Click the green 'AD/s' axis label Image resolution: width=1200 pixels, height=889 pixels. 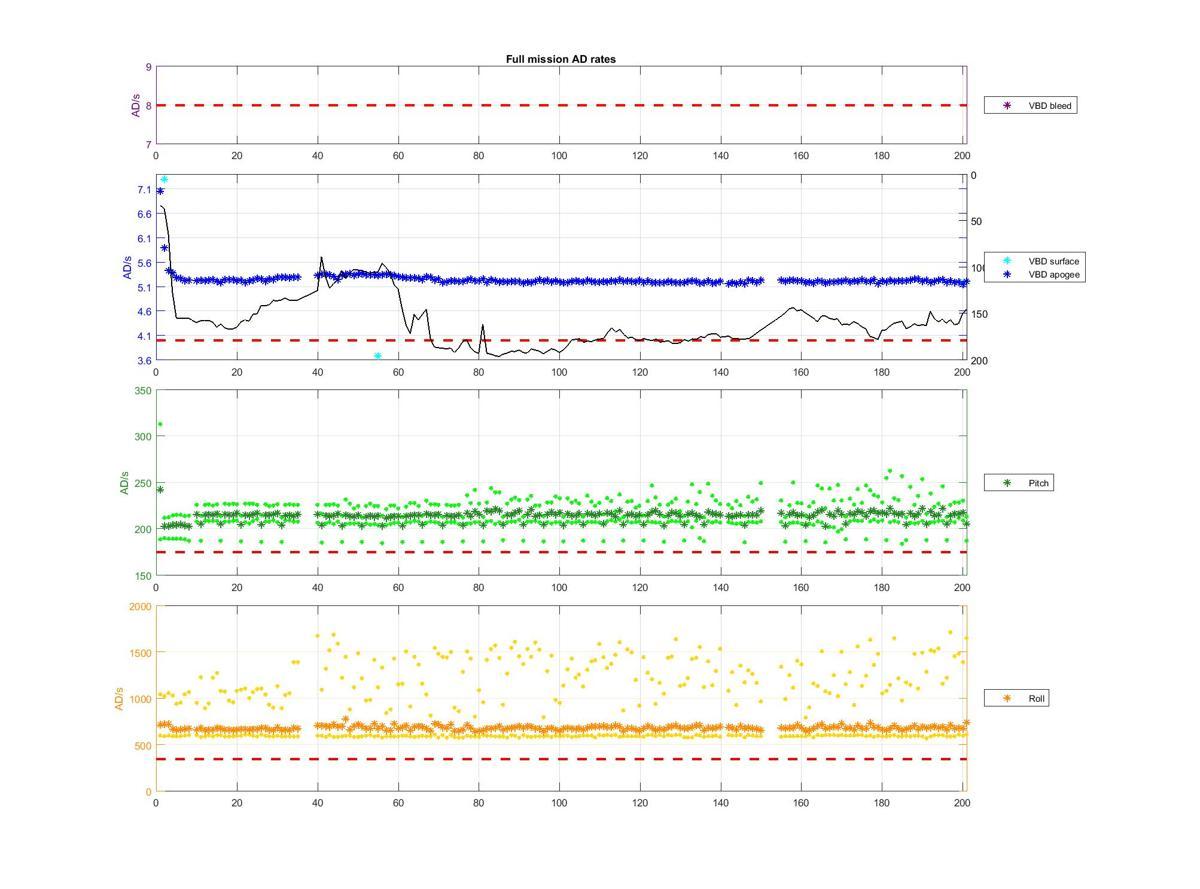[124, 483]
